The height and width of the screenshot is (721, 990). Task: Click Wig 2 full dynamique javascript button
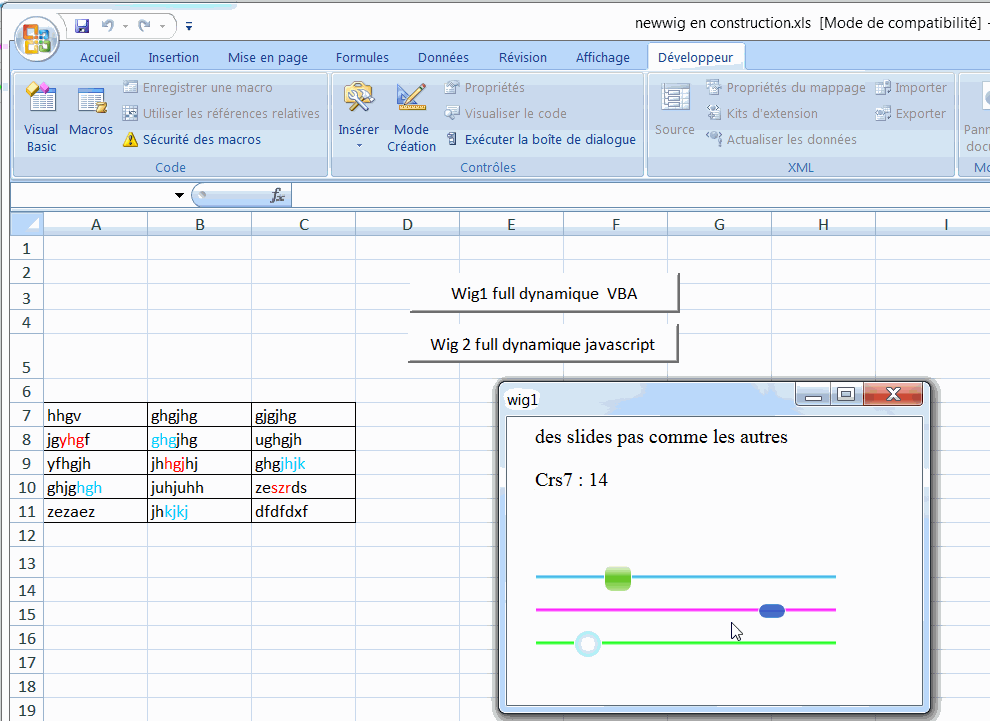(543, 344)
